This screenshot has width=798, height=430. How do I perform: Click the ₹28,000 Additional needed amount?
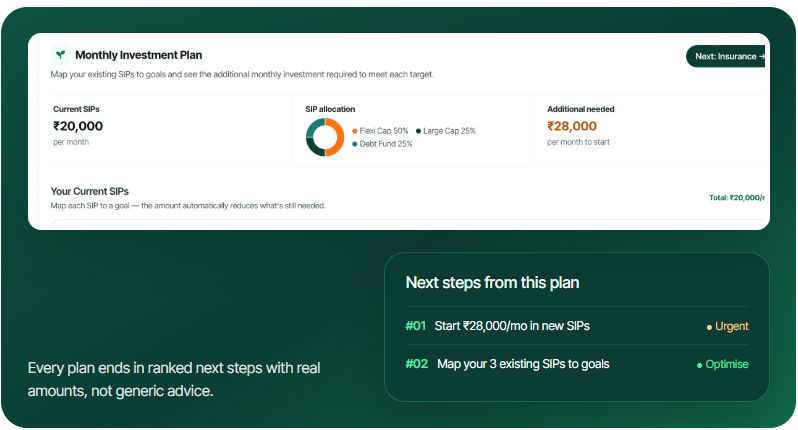point(572,126)
